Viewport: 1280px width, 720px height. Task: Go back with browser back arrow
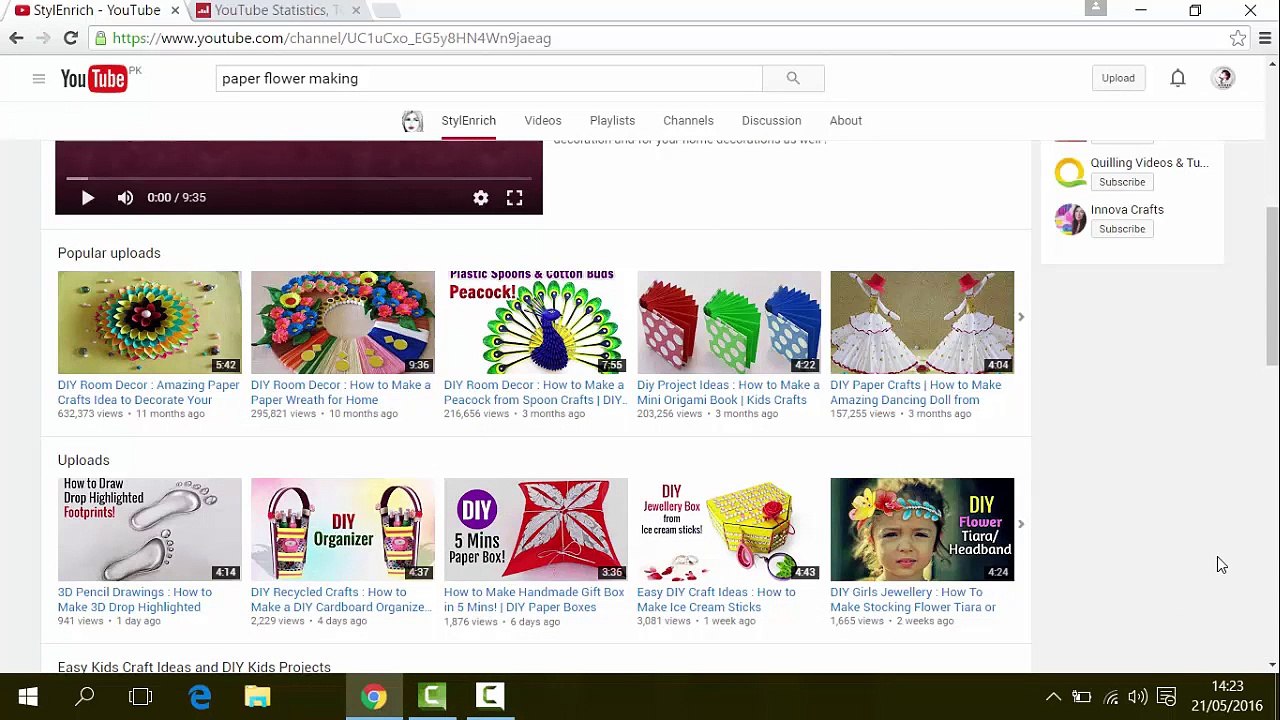[16, 38]
